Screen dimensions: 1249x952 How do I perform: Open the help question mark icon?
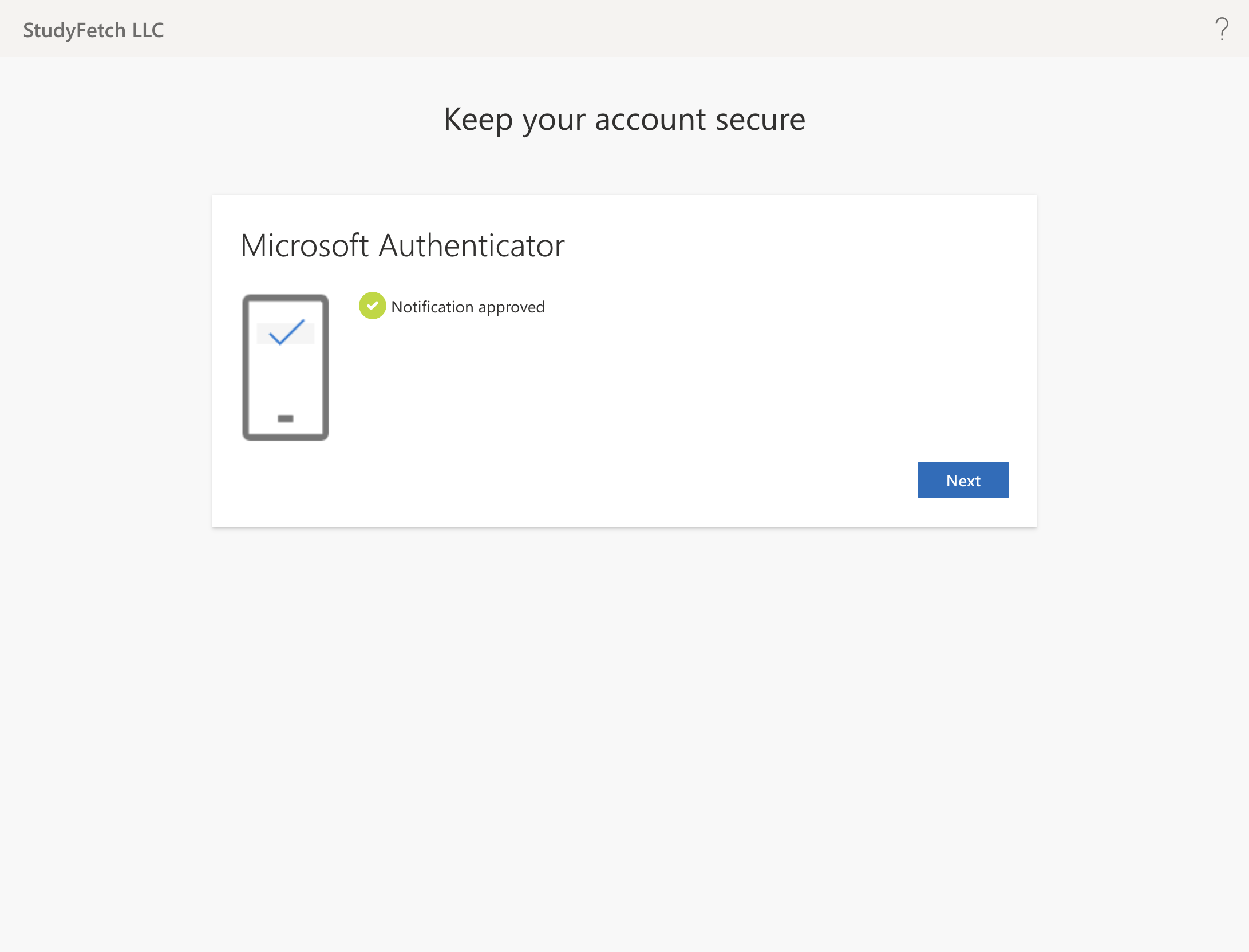(1222, 29)
